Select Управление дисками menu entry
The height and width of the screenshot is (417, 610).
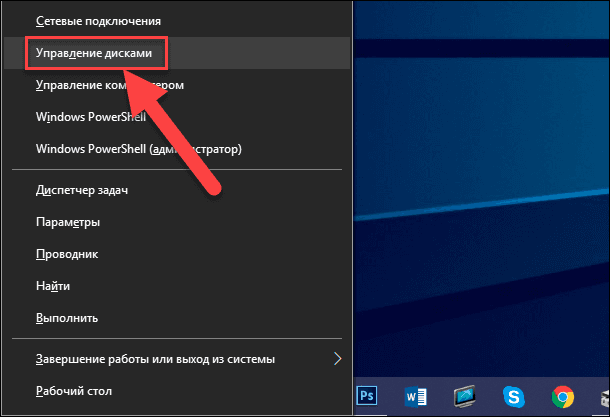click(177, 53)
